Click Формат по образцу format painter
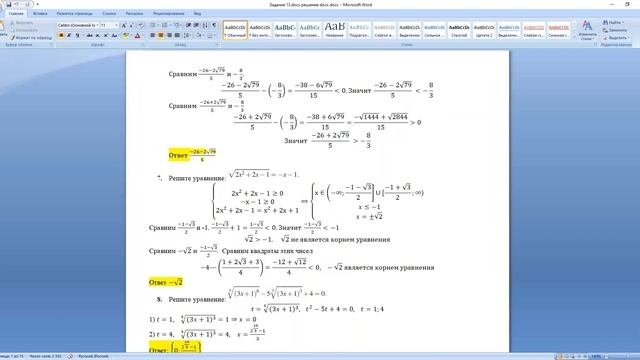This screenshot has height=360, width=640. (x=31, y=38)
